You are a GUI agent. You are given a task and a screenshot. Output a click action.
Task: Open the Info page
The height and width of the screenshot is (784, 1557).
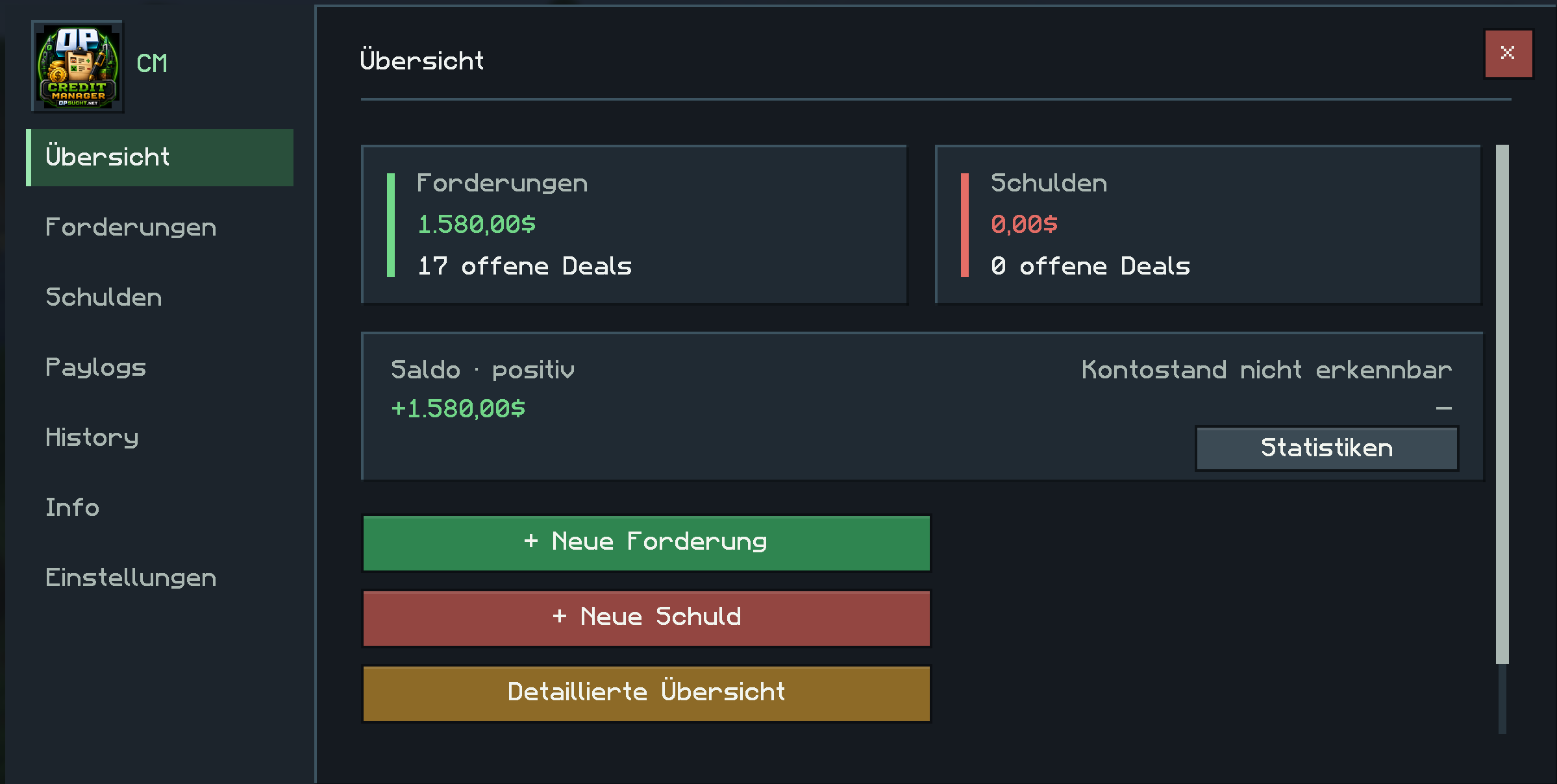pyautogui.click(x=160, y=508)
